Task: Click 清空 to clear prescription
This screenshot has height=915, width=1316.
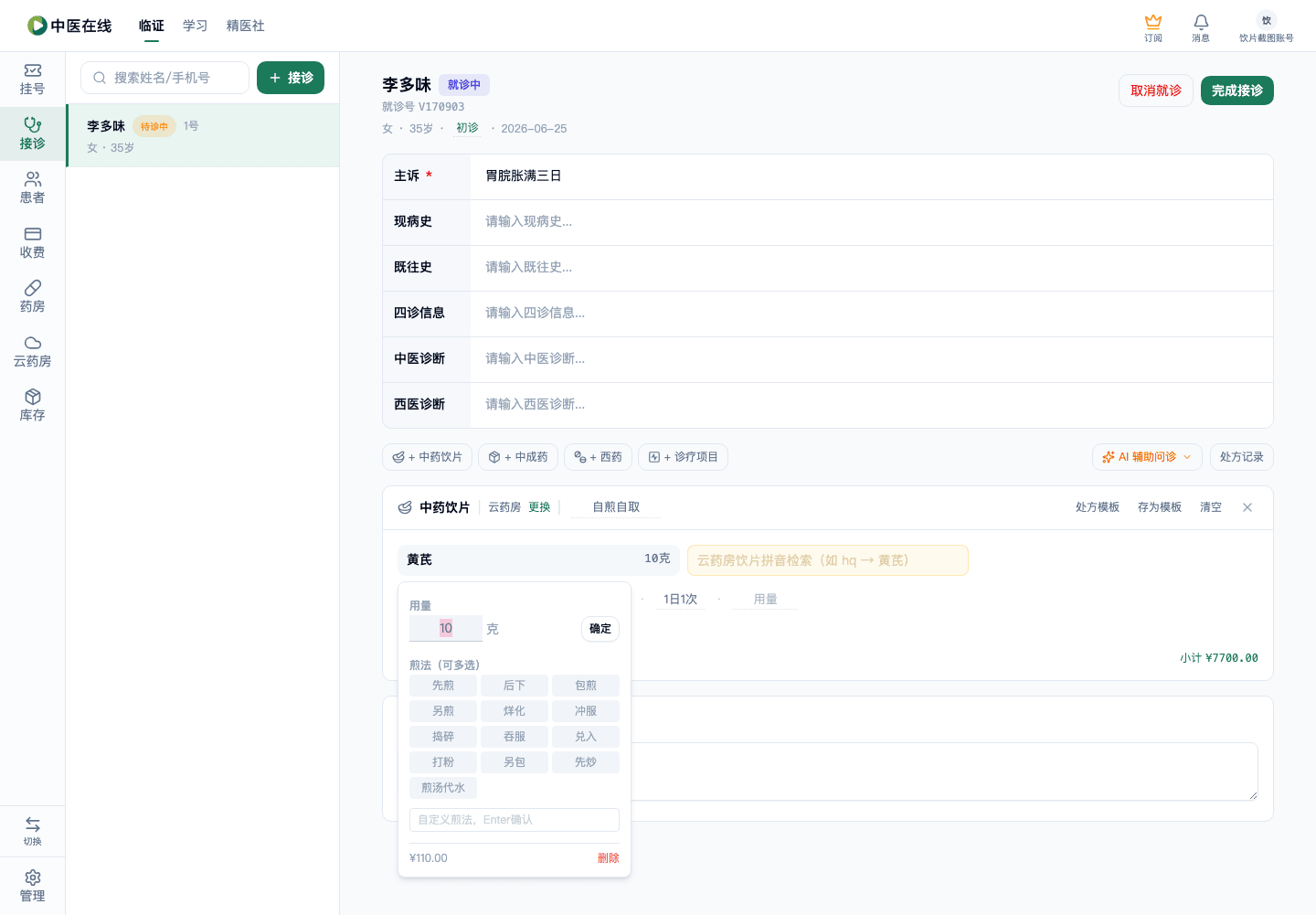Action: point(1211,507)
